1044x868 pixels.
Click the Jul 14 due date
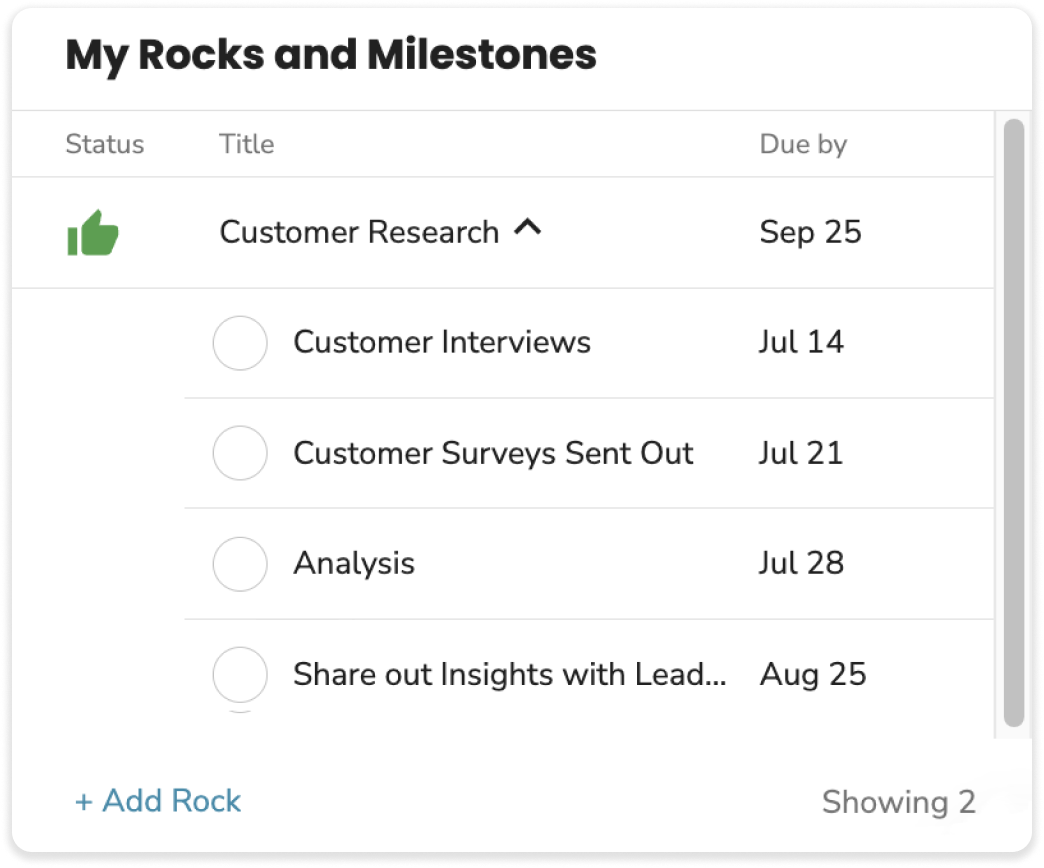coord(801,343)
